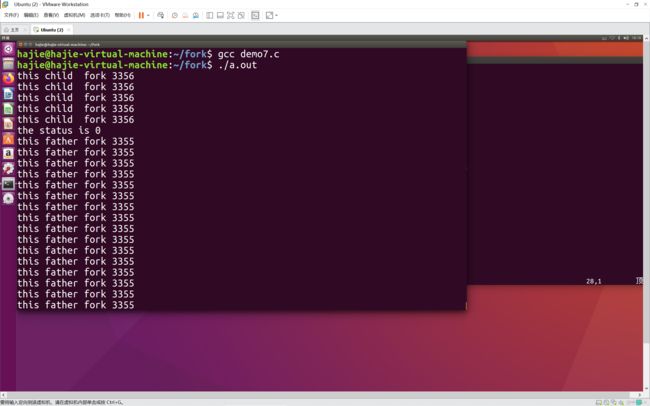Click the revert to snapshot toolbar icon
Screen dimensions: 650x406
185,15
